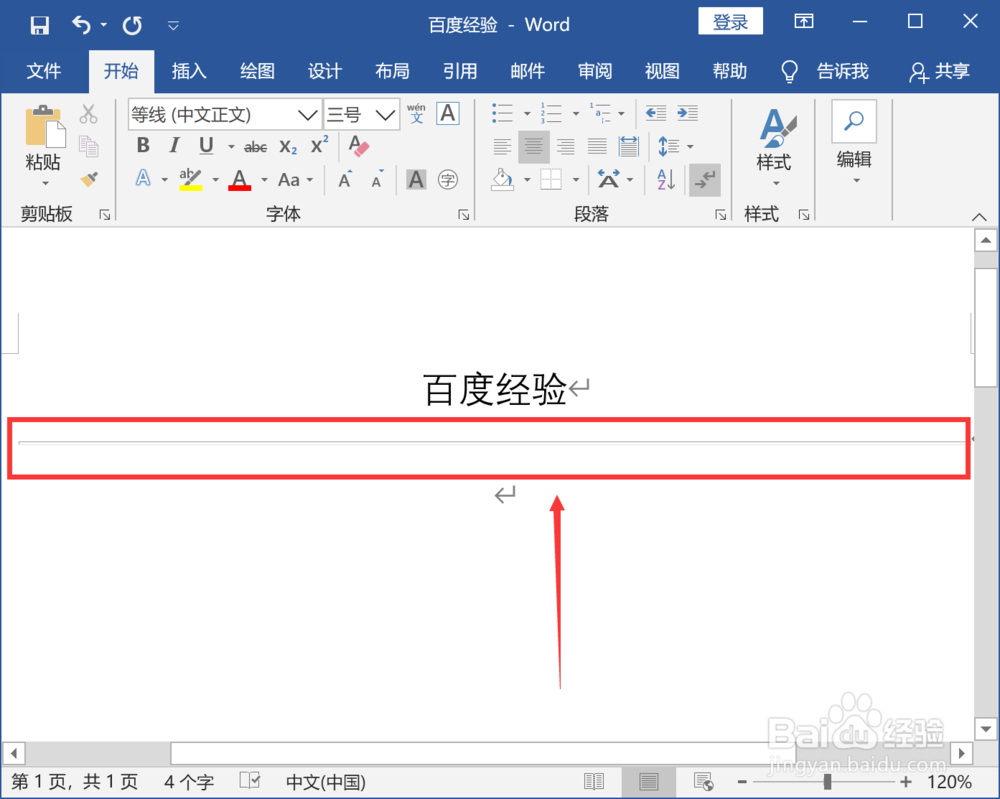Click the 登录 sign-in button
Viewport: 1000px width, 799px height.
coord(730,22)
